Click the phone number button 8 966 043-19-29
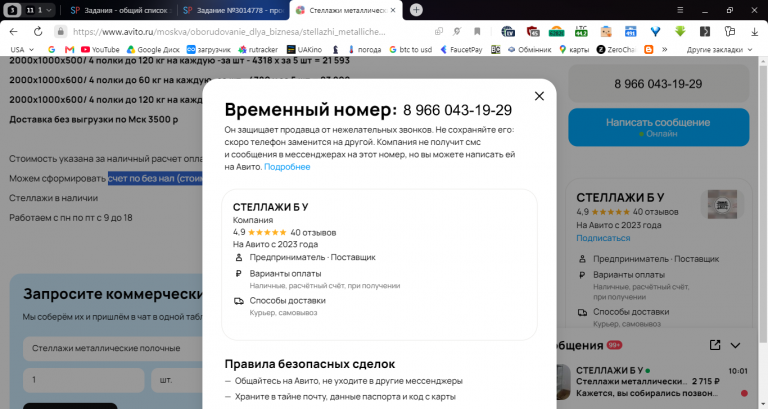 point(658,84)
